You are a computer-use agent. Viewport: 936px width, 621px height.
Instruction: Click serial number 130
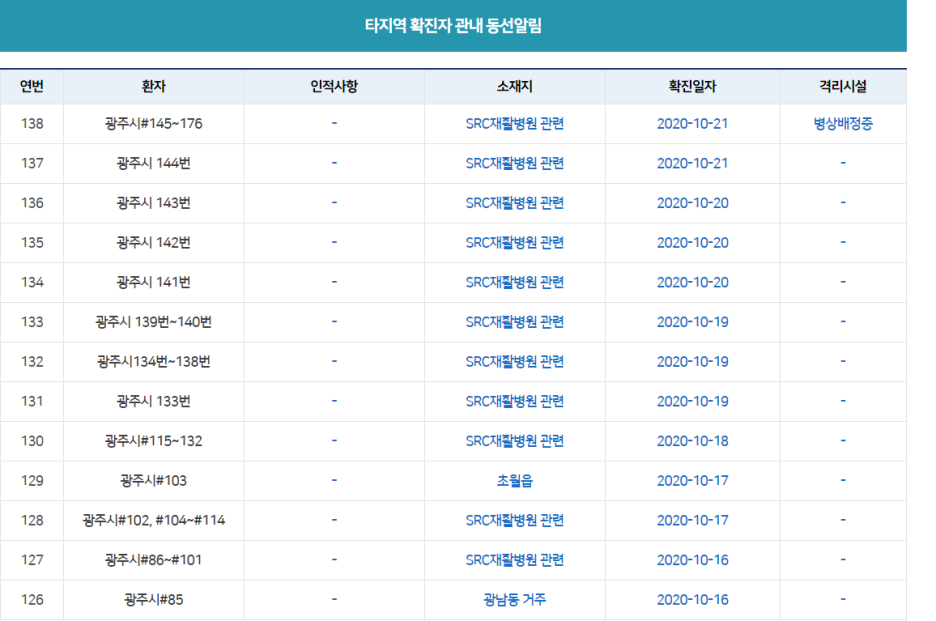32,441
